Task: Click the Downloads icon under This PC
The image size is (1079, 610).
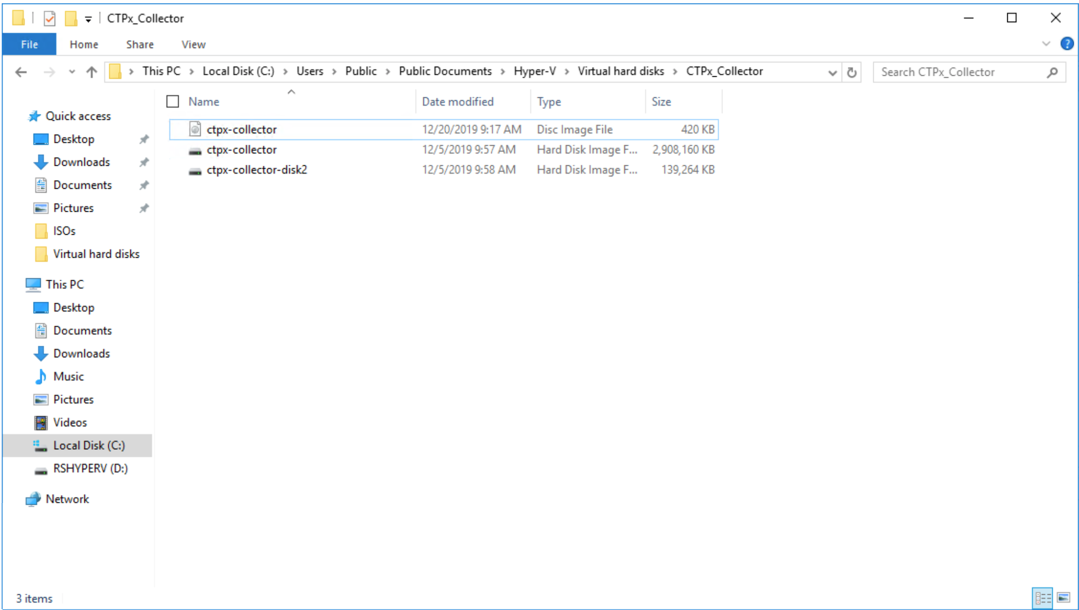Action: [41, 354]
